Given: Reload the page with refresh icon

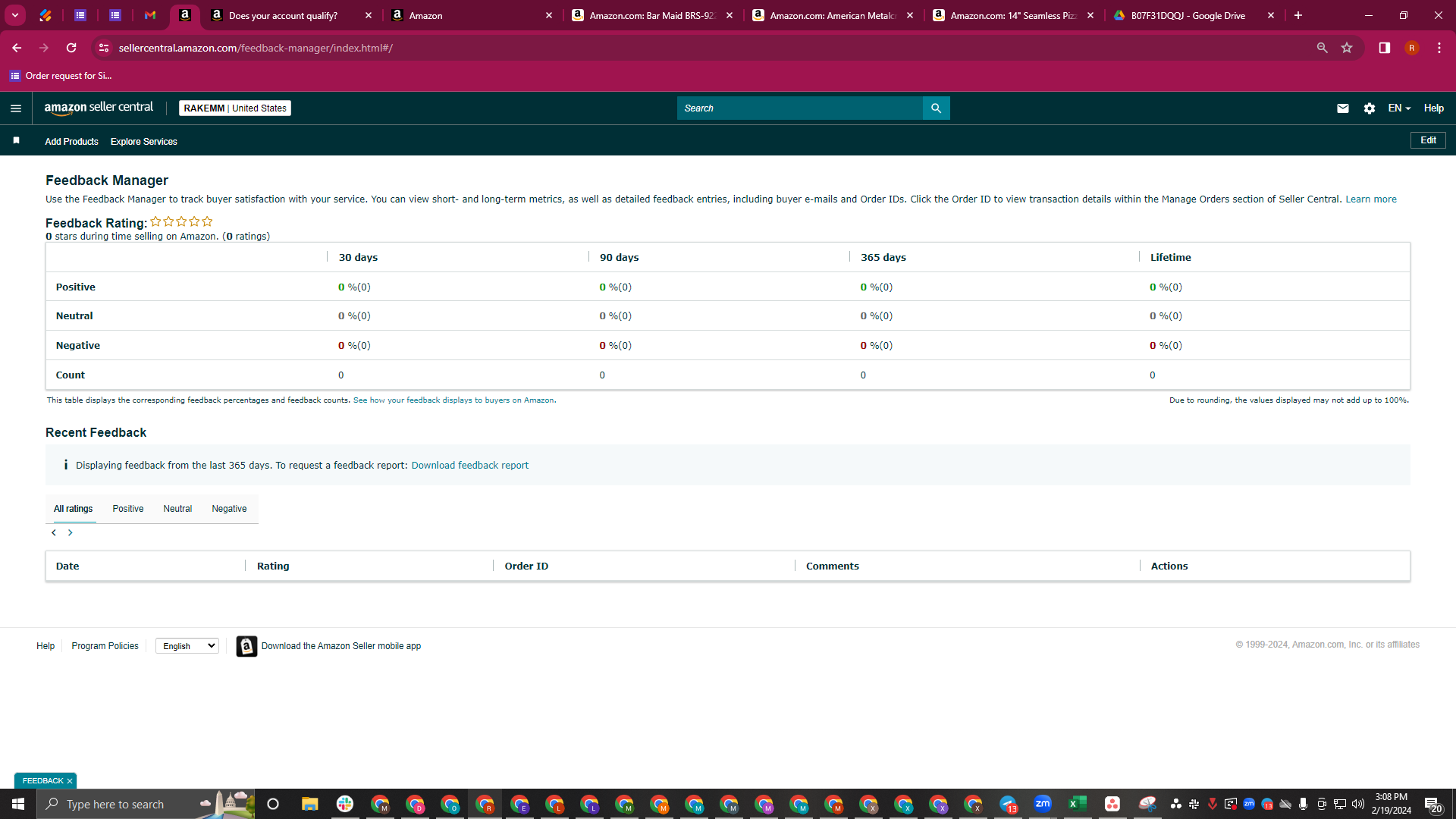Looking at the screenshot, I should [x=71, y=48].
